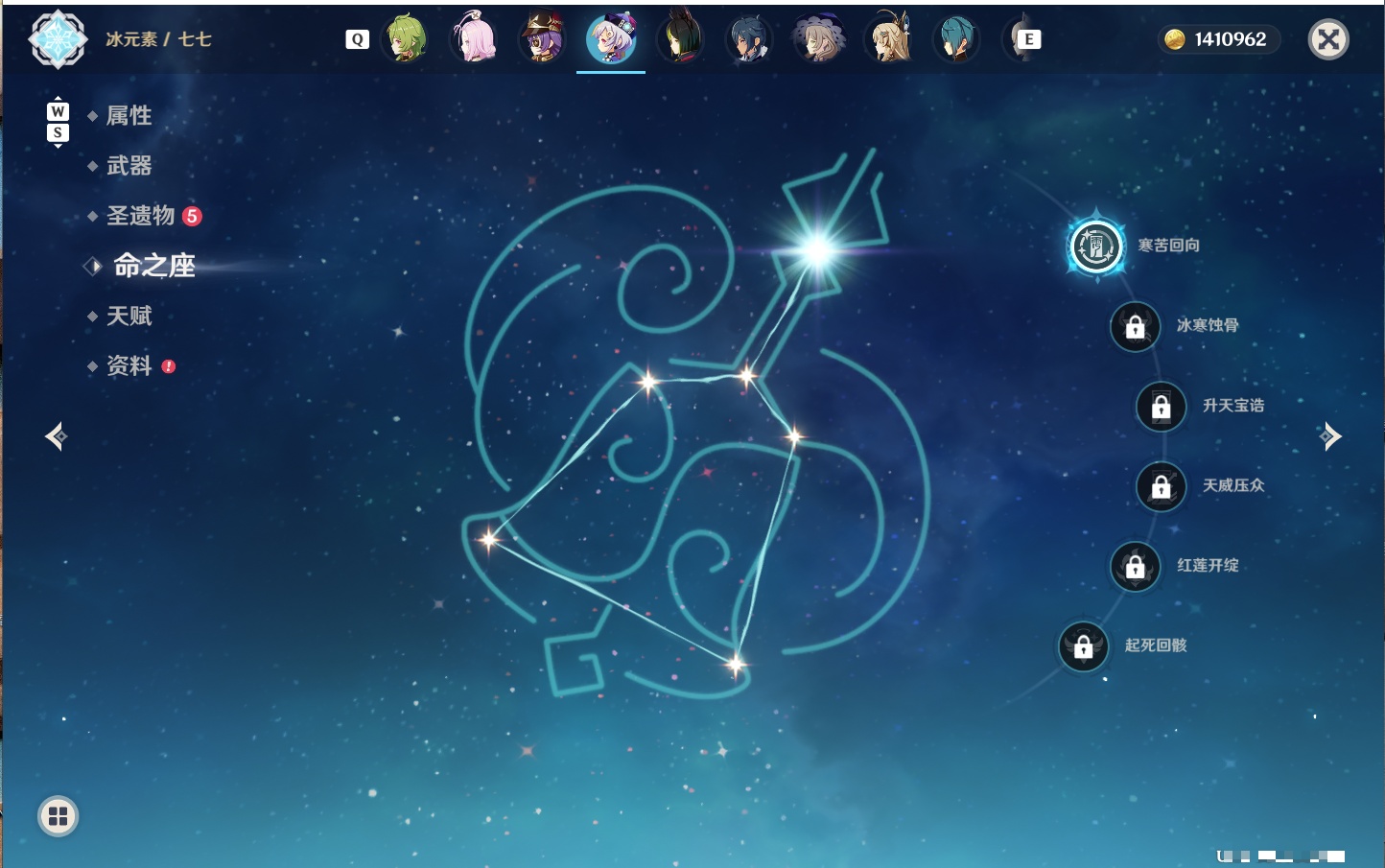Go to the next character with right arrow
This screenshot has height=868, width=1385.
click(x=1329, y=436)
